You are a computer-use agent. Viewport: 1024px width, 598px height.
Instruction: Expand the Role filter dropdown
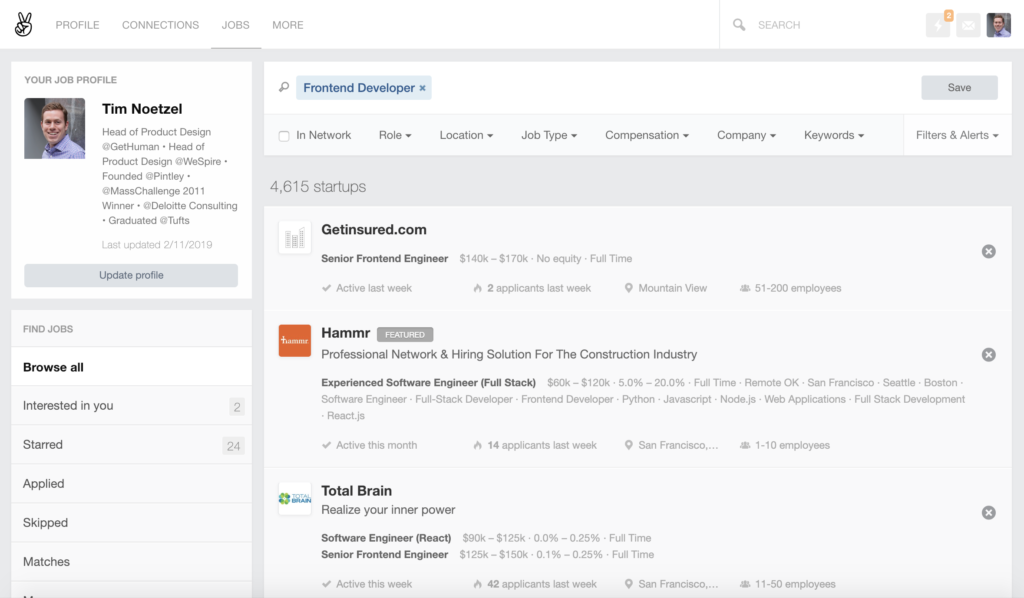coord(395,135)
